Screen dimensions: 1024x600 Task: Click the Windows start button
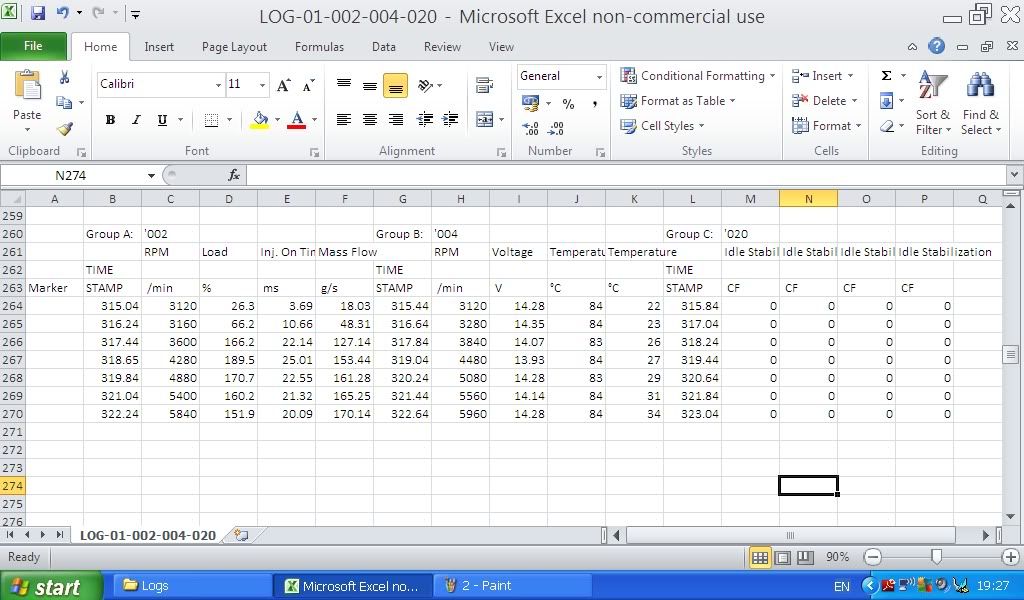(x=51, y=586)
